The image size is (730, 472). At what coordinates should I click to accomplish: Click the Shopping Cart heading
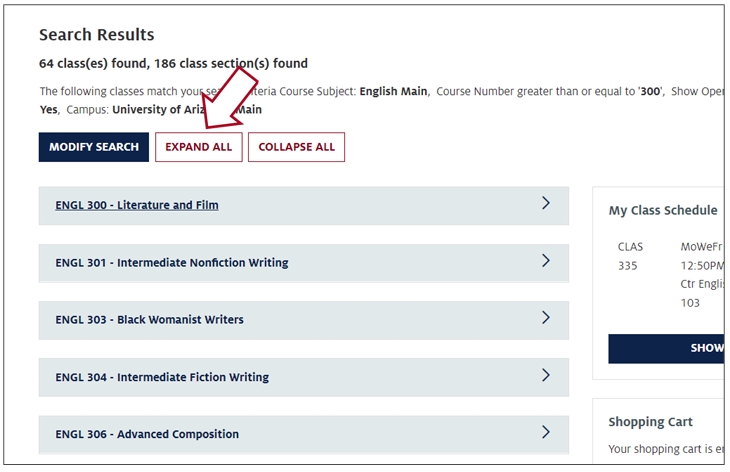click(650, 422)
